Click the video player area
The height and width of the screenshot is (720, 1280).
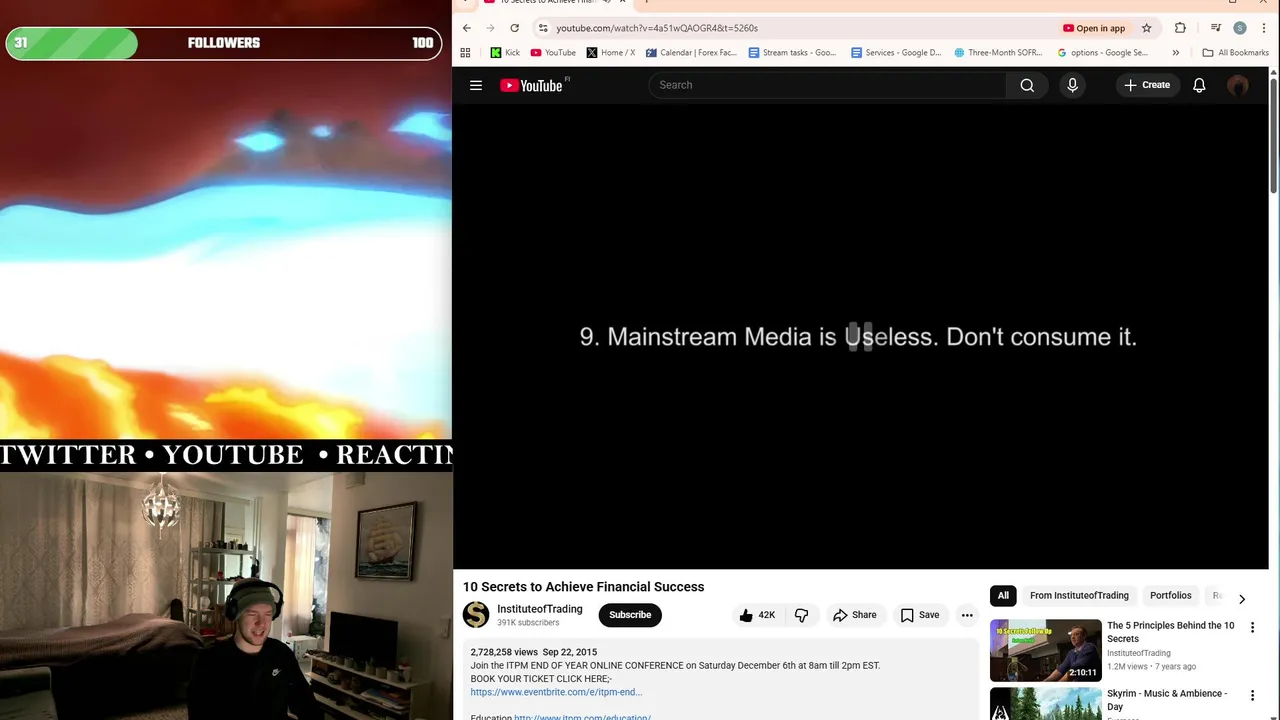[x=860, y=336]
